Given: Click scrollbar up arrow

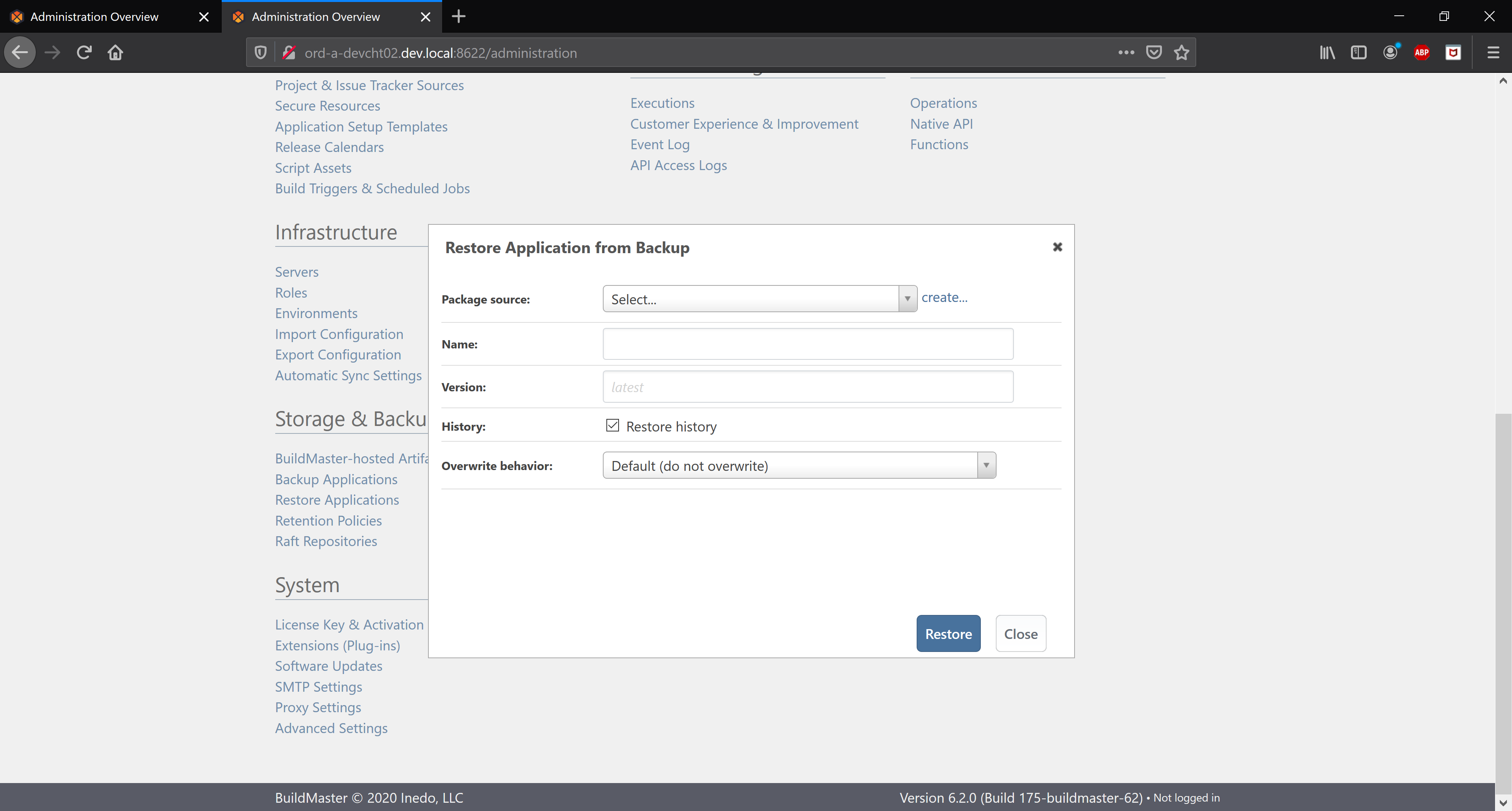Looking at the screenshot, I should [1503, 81].
